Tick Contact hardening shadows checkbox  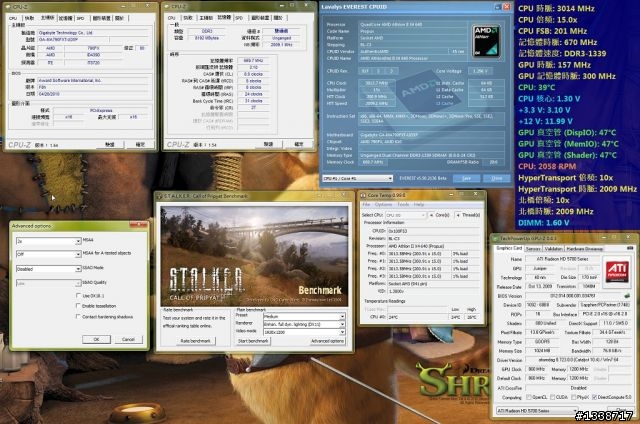point(78,316)
